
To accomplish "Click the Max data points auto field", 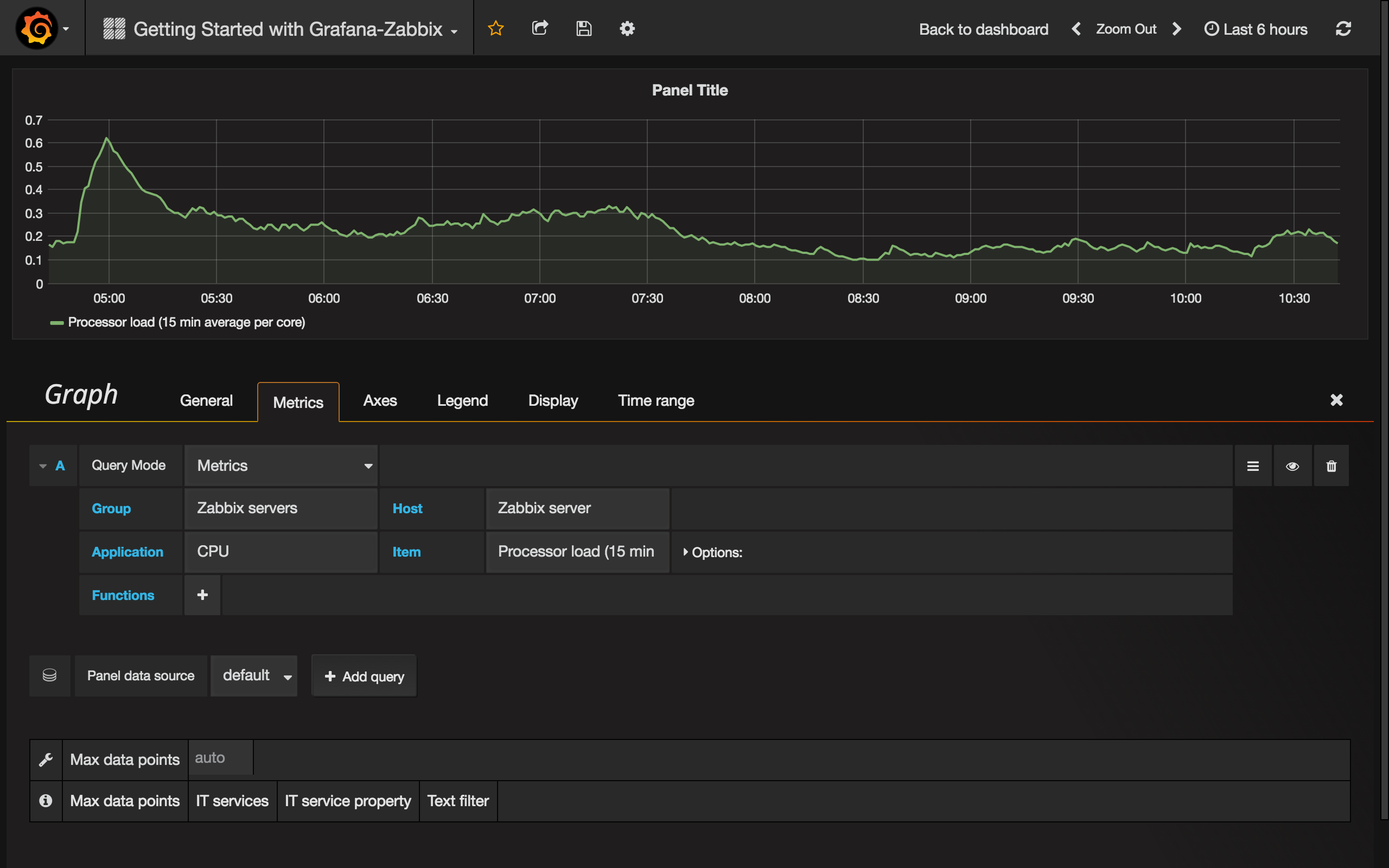I will [x=220, y=758].
